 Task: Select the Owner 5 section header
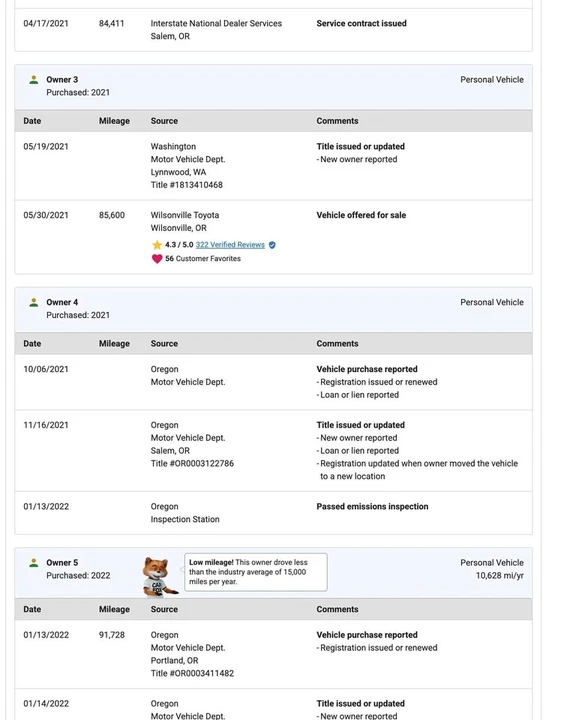tap(273, 573)
